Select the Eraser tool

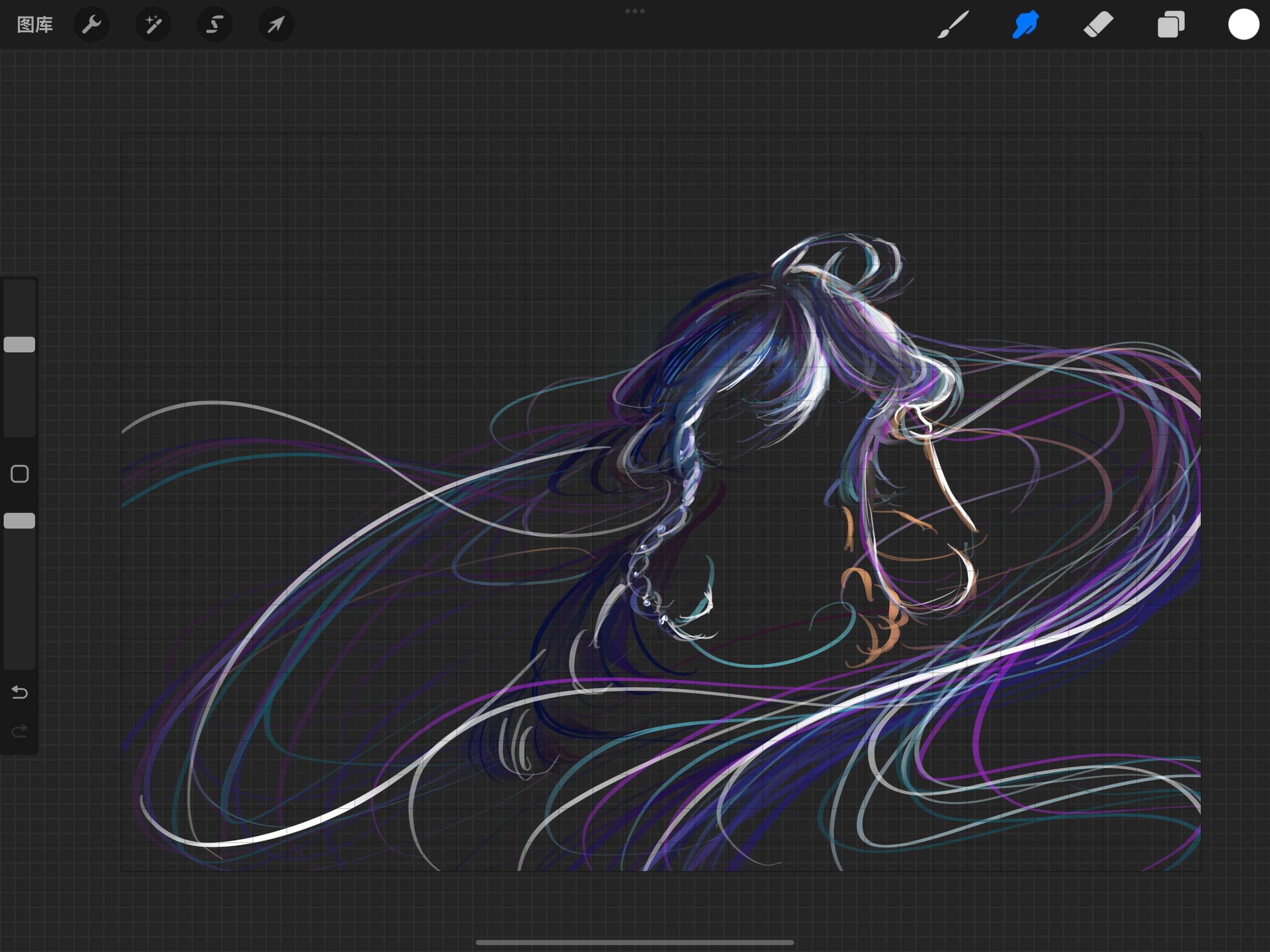point(1098,24)
